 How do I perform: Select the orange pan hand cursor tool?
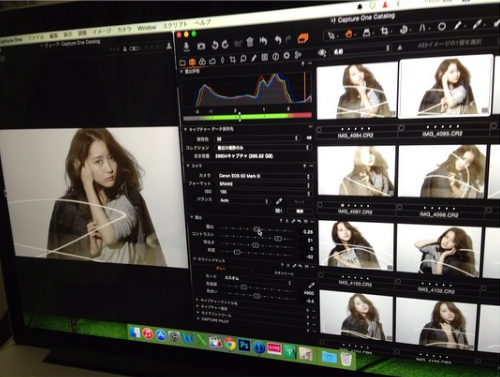click(349, 34)
